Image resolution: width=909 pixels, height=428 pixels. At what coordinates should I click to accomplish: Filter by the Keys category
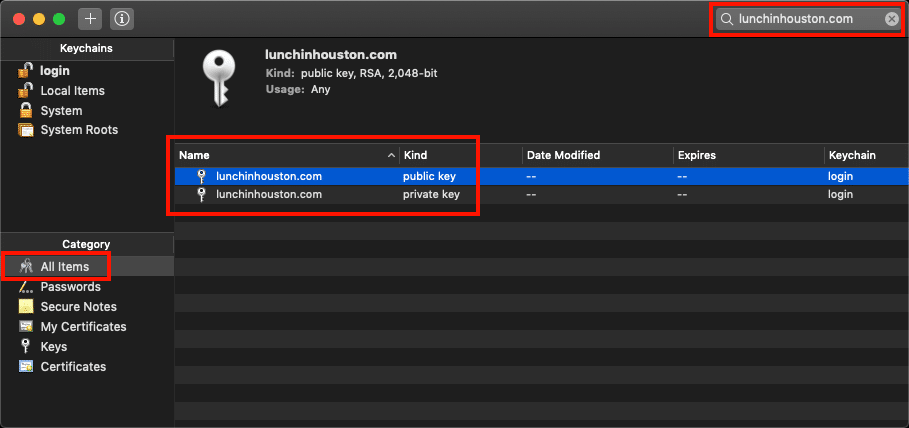[x=53, y=347]
